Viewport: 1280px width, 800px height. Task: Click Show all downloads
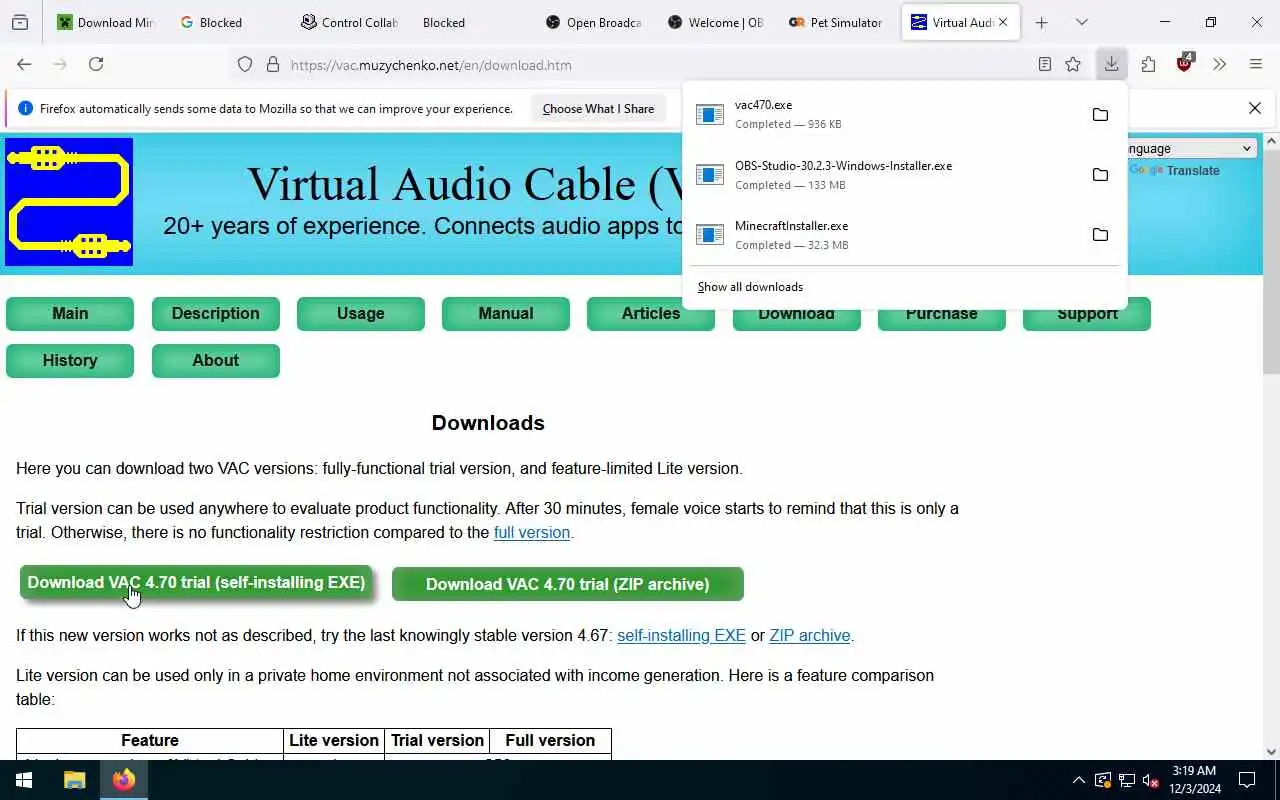750,287
